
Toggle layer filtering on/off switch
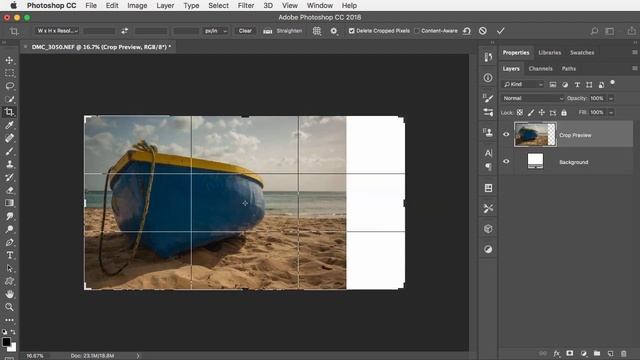point(612,83)
